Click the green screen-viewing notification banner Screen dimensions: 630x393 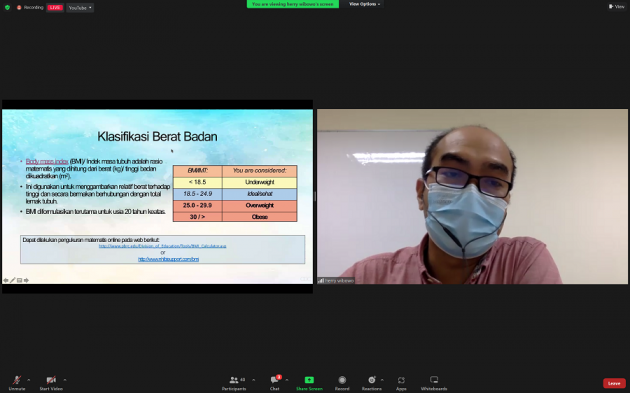tap(292, 4)
